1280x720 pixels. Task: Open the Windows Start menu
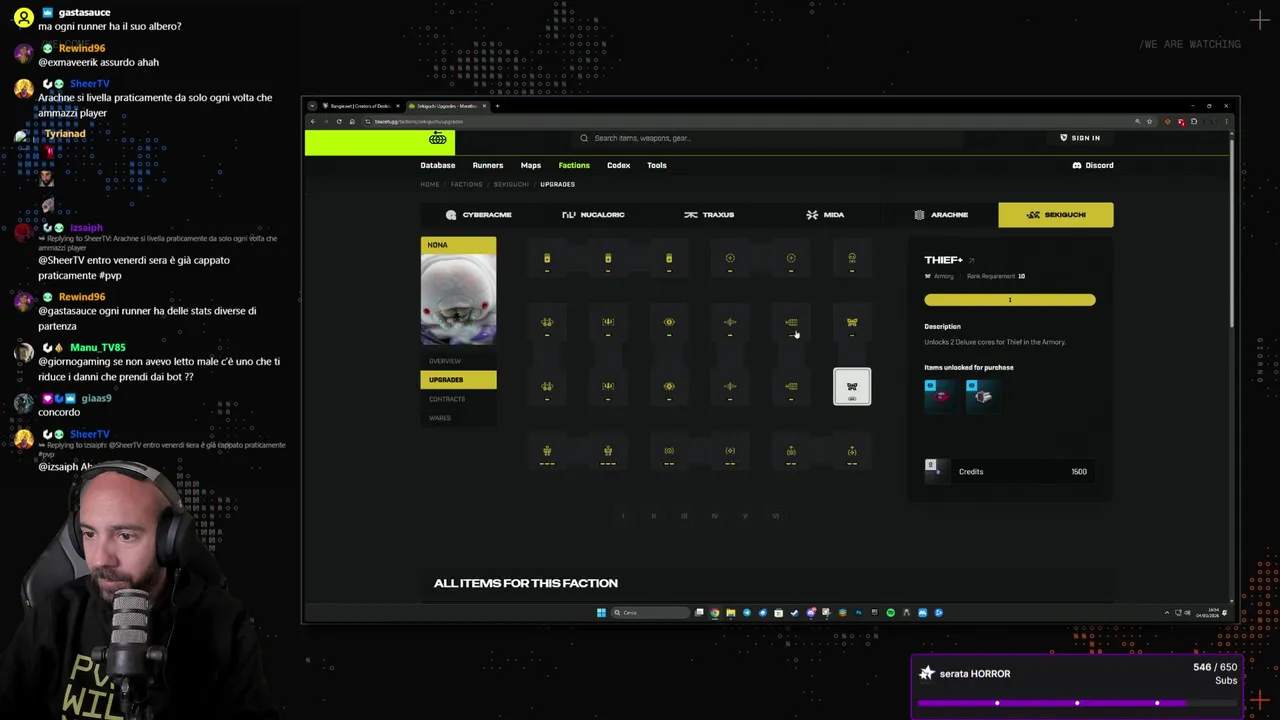click(601, 612)
